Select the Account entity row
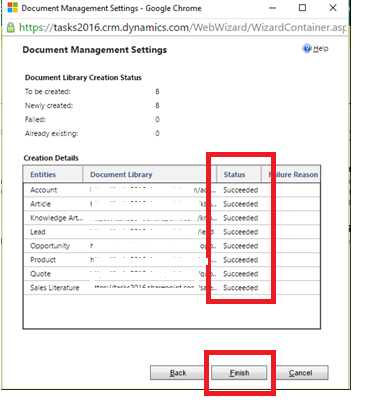This screenshot has width=369, height=403. [x=172, y=190]
